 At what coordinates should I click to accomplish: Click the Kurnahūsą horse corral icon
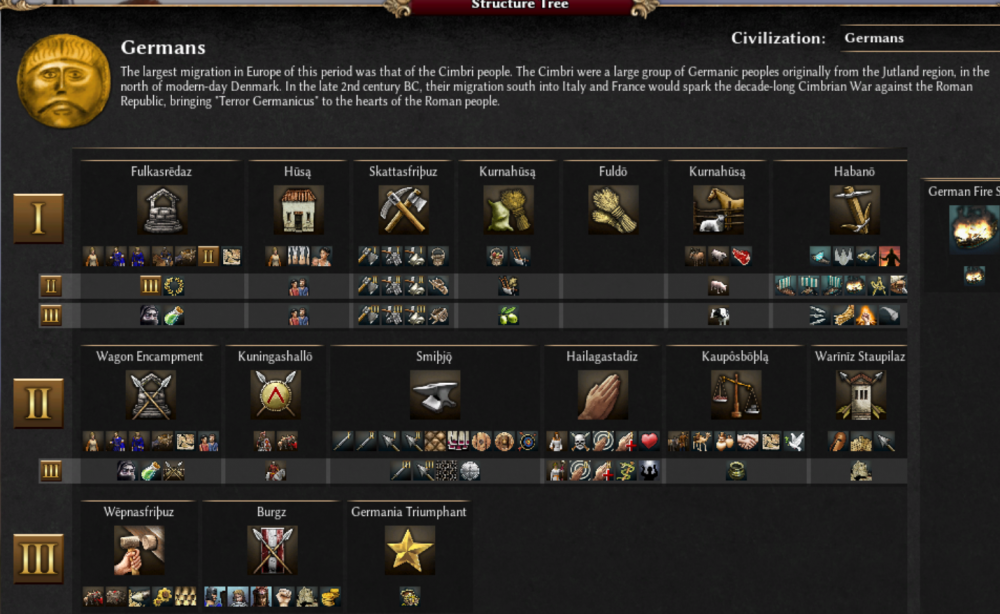pyautogui.click(x=717, y=210)
